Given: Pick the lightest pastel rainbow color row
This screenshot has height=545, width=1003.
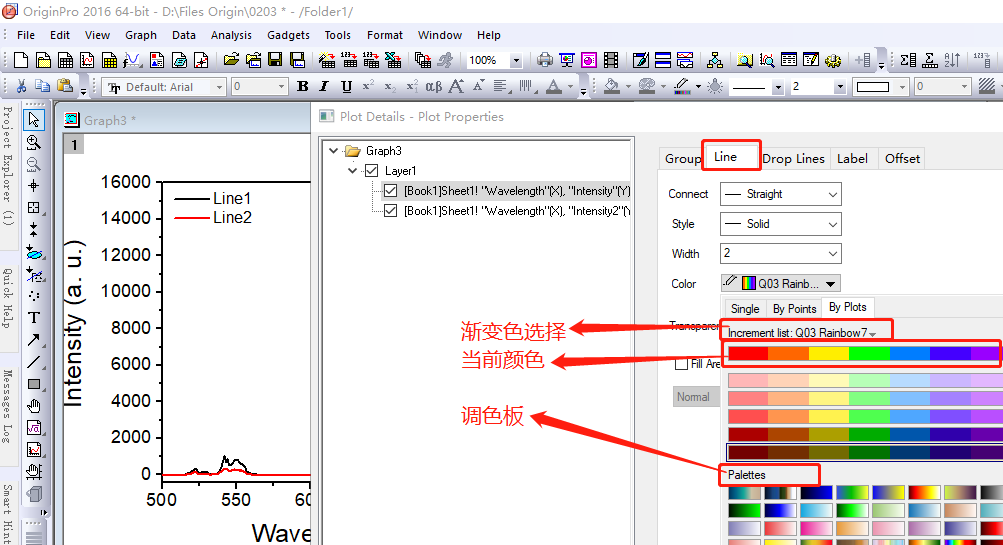Looking at the screenshot, I should (x=865, y=381).
